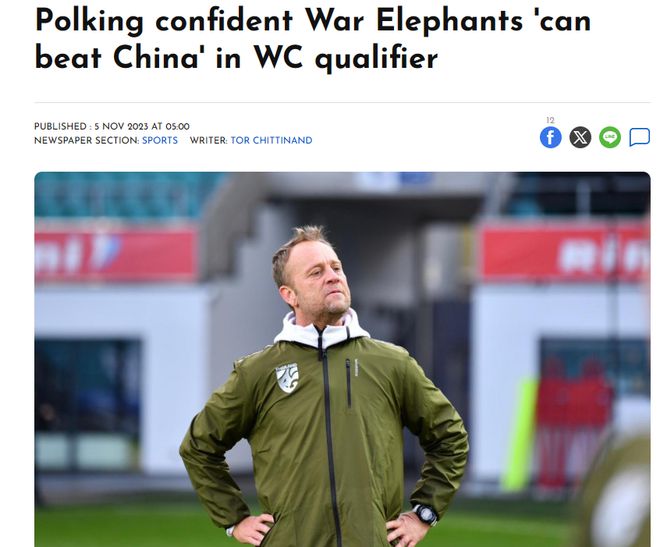Click the divider line under the headline
Image resolution: width=660 pixels, height=547 pixels.
click(342, 102)
